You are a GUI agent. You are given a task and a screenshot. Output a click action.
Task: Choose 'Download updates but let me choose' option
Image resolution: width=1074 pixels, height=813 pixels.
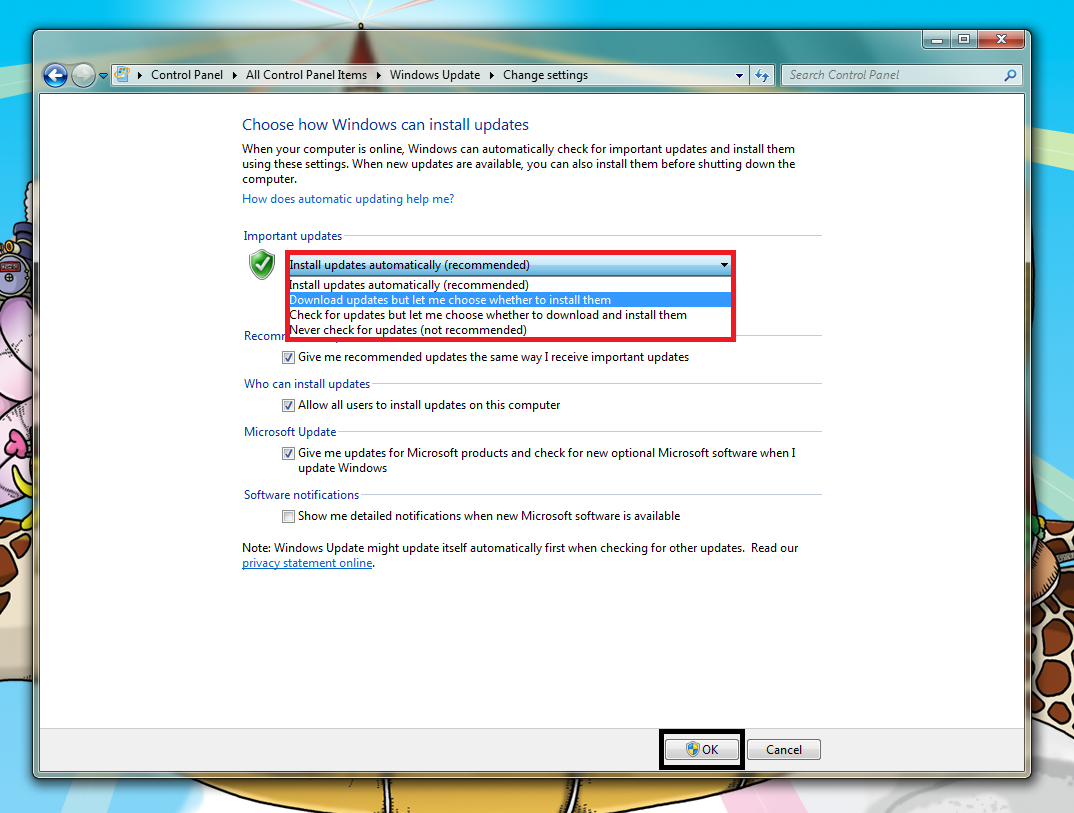point(510,300)
